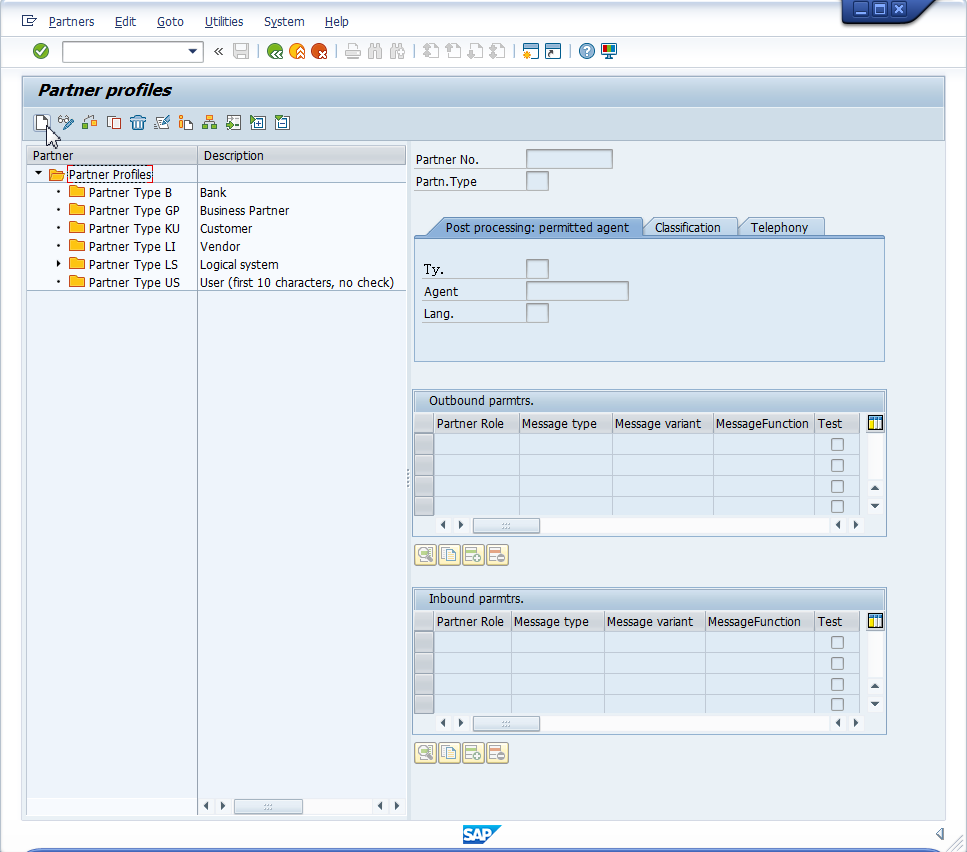Open the Utilities menu
967x852 pixels.
[x=223, y=21]
